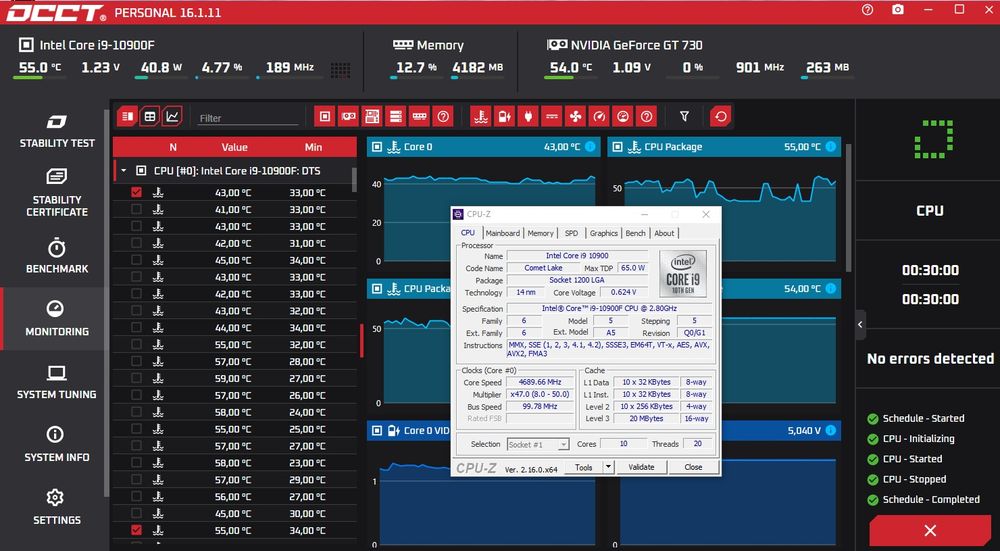The height and width of the screenshot is (551, 1000).
Task: Check the 42,00 °C / 31,00 °C row checkbox
Action: [x=136, y=243]
